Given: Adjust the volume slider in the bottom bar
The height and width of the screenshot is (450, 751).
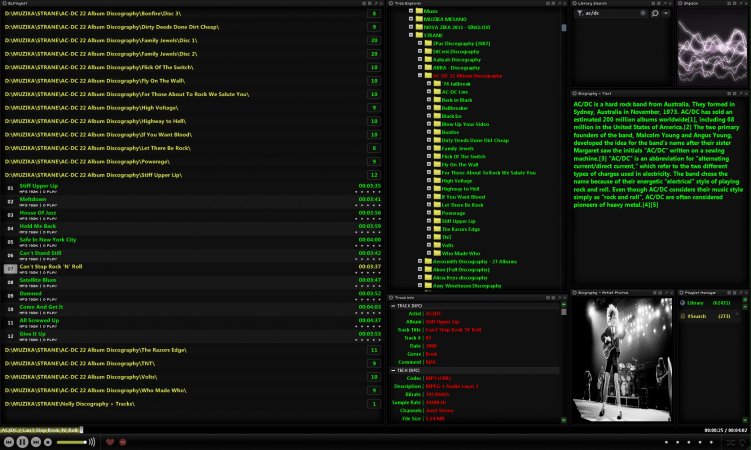Looking at the screenshot, I should (72, 442).
